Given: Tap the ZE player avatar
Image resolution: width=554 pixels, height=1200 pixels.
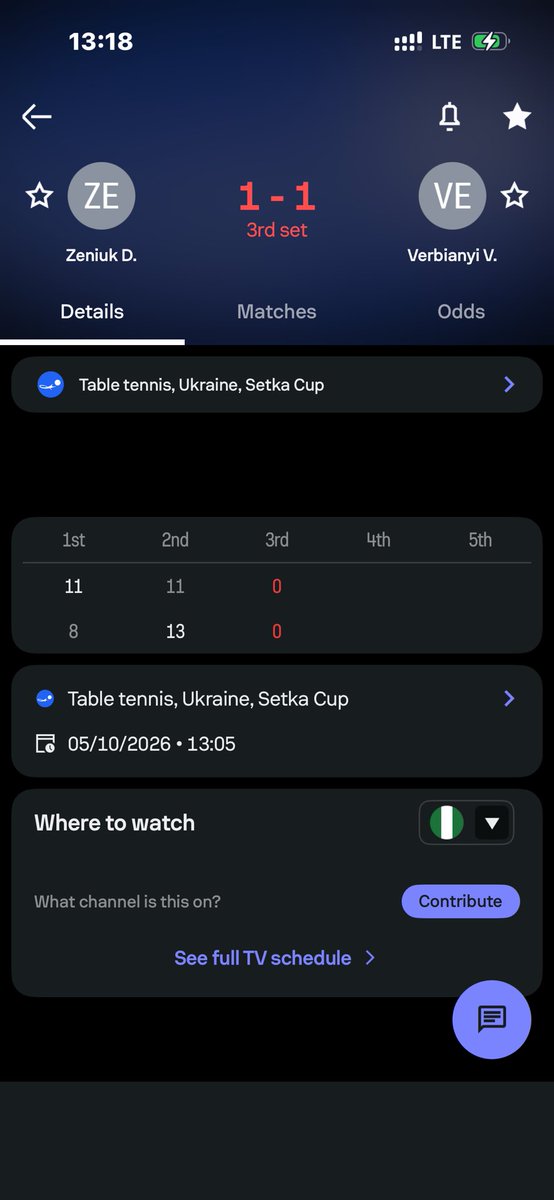Looking at the screenshot, I should (101, 196).
